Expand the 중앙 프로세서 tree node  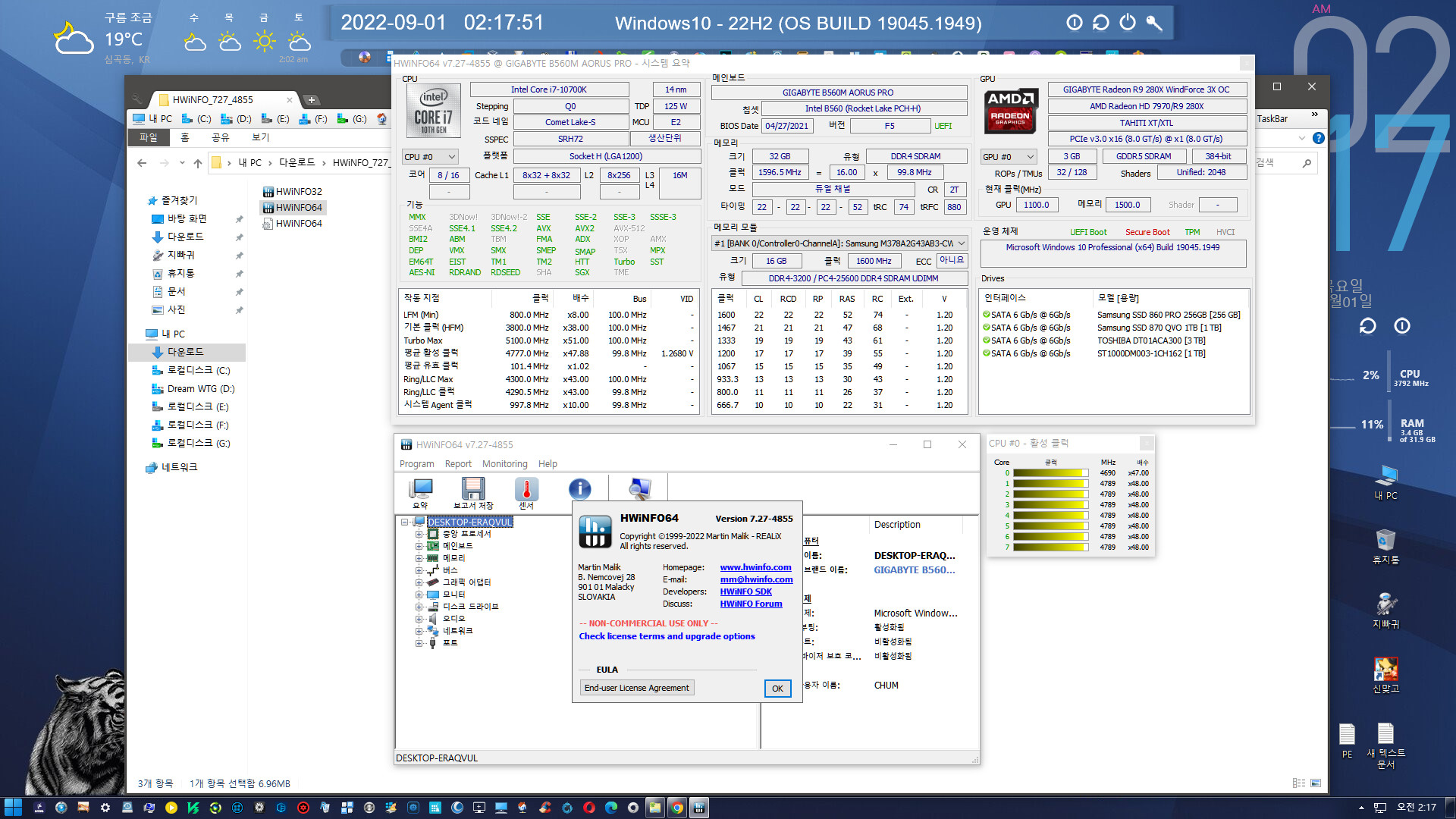[419, 535]
